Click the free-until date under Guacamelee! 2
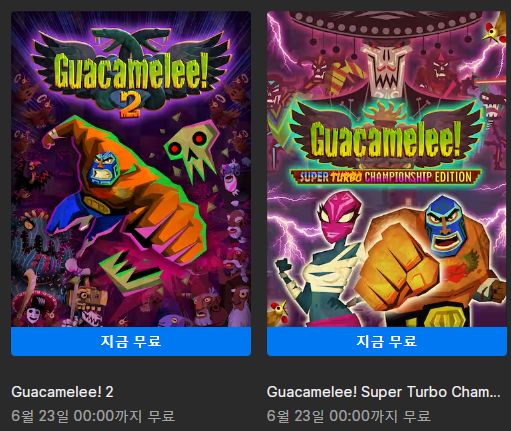 tap(93, 416)
